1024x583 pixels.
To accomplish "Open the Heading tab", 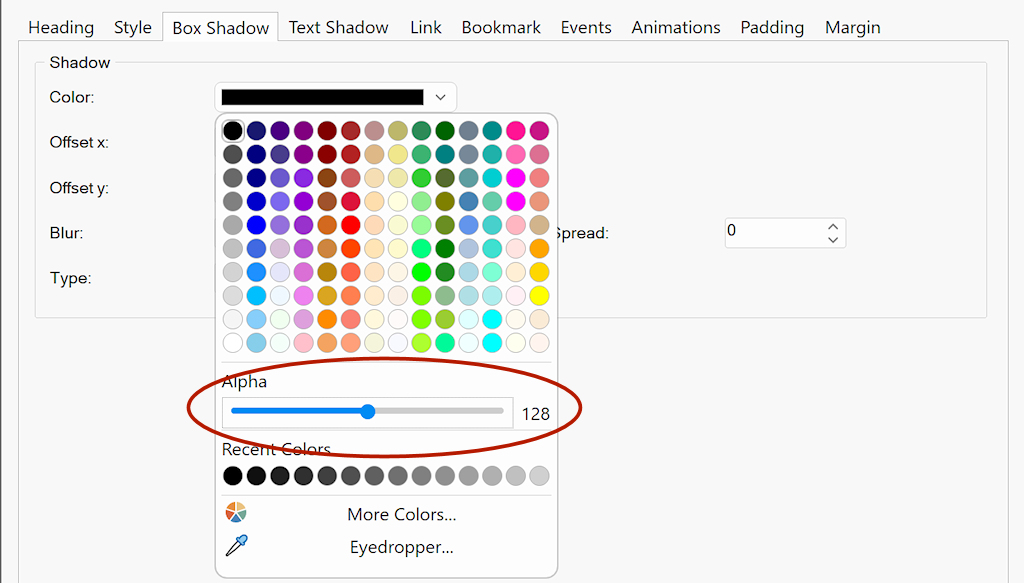I will [61, 27].
